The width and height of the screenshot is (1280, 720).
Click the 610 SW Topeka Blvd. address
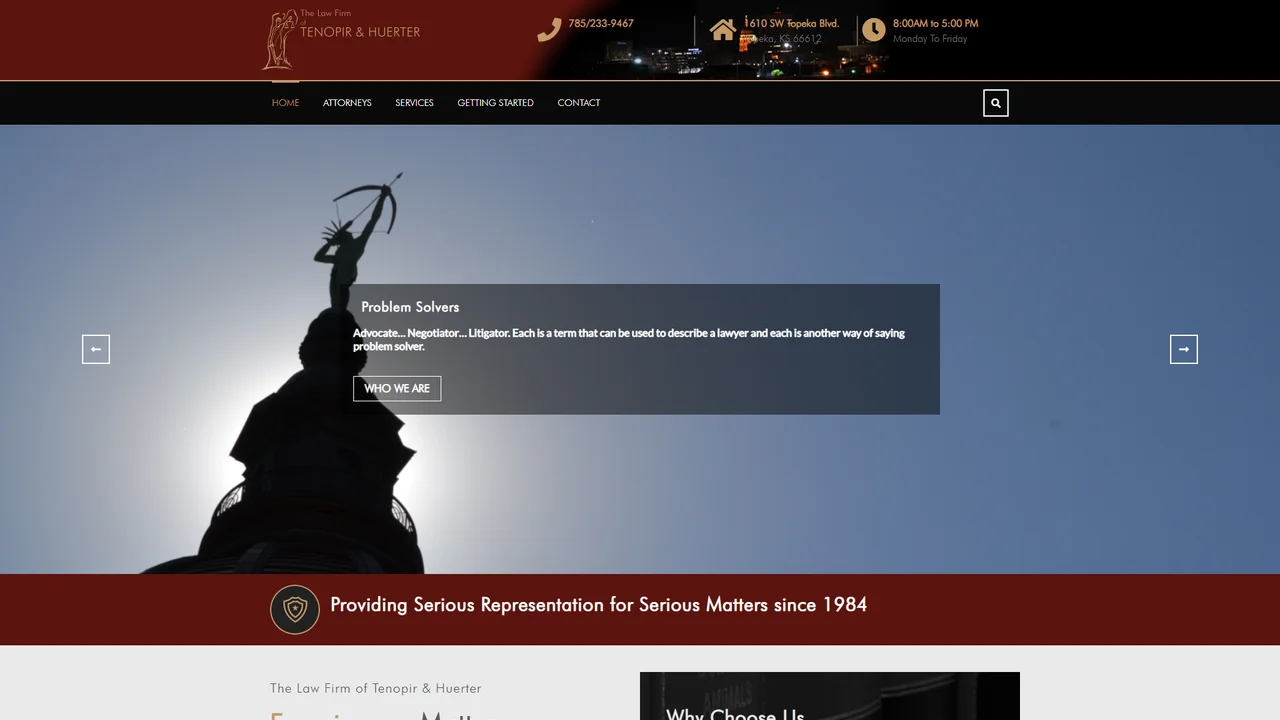click(792, 23)
